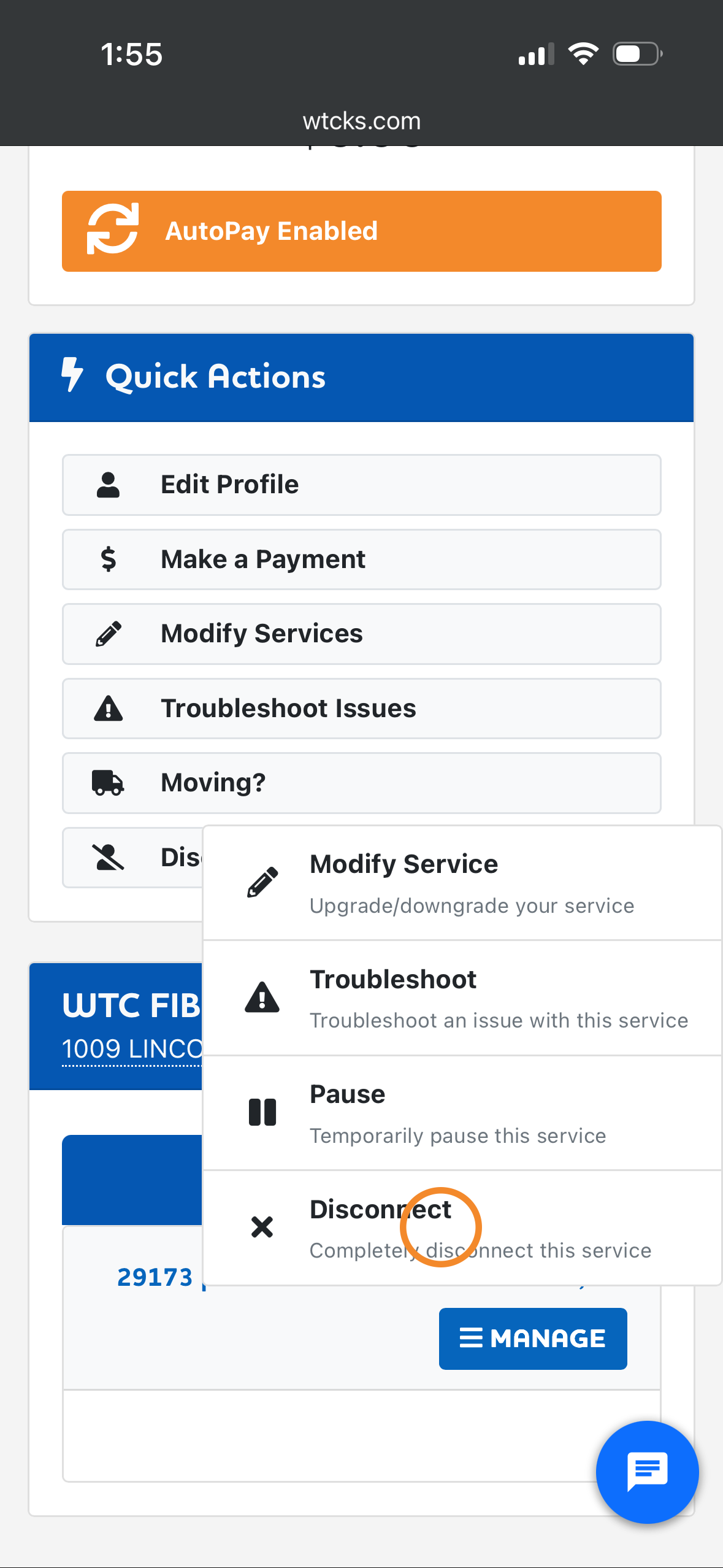This screenshot has height=1568, width=723.
Task: Open the MANAGE dropdown menu
Action: click(x=532, y=1339)
